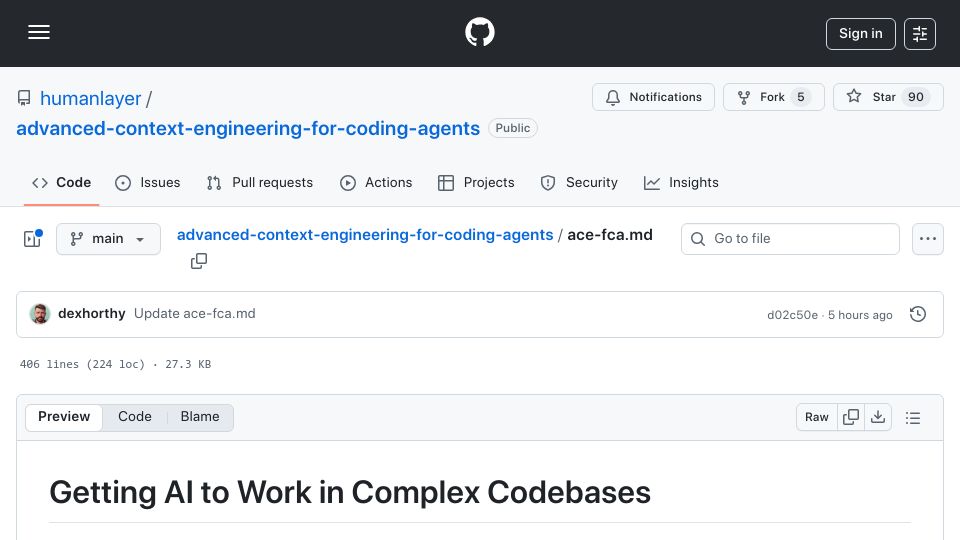
Task: Expand the file tree side panel
Action: [32, 239]
